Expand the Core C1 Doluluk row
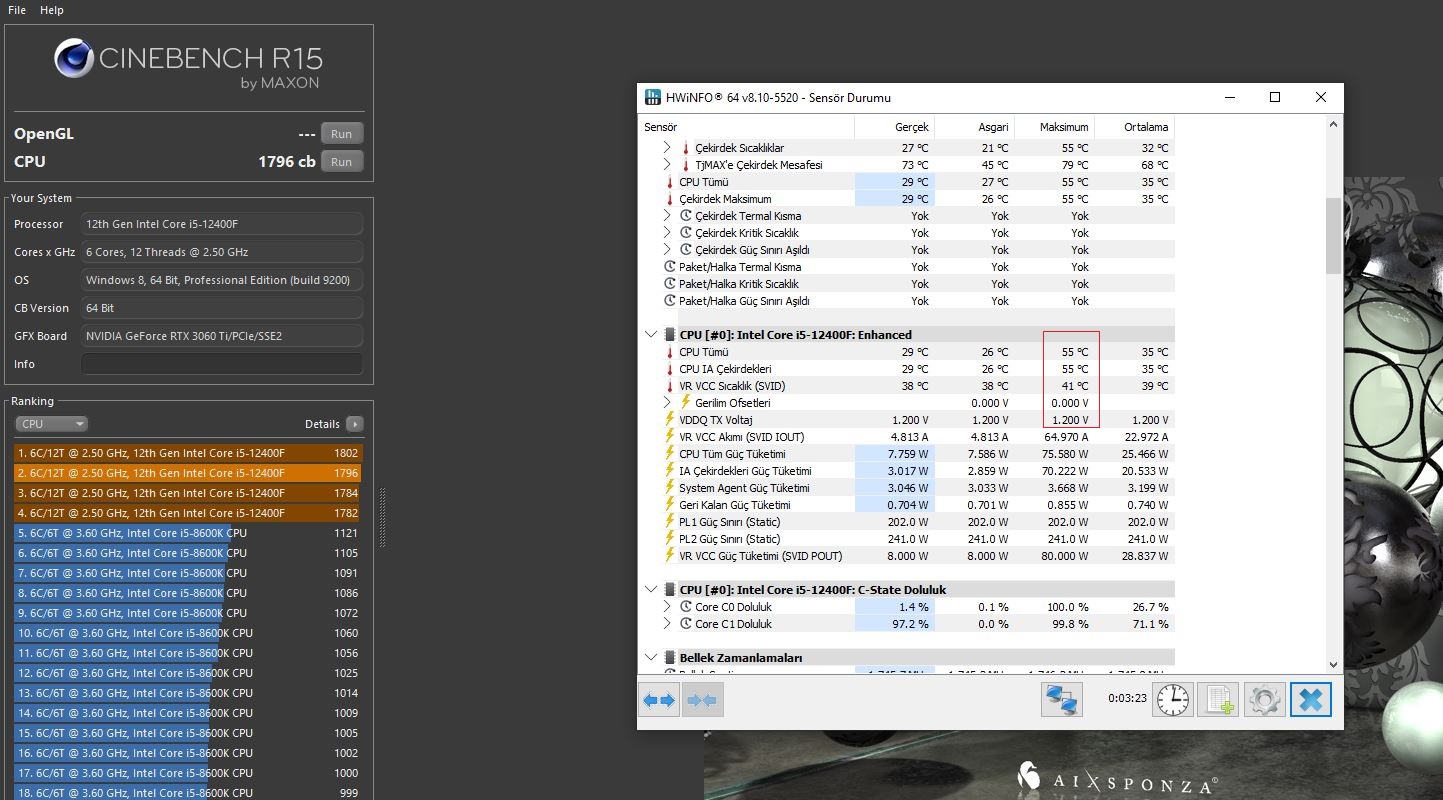Viewport: 1443px width, 800px height. (x=668, y=624)
